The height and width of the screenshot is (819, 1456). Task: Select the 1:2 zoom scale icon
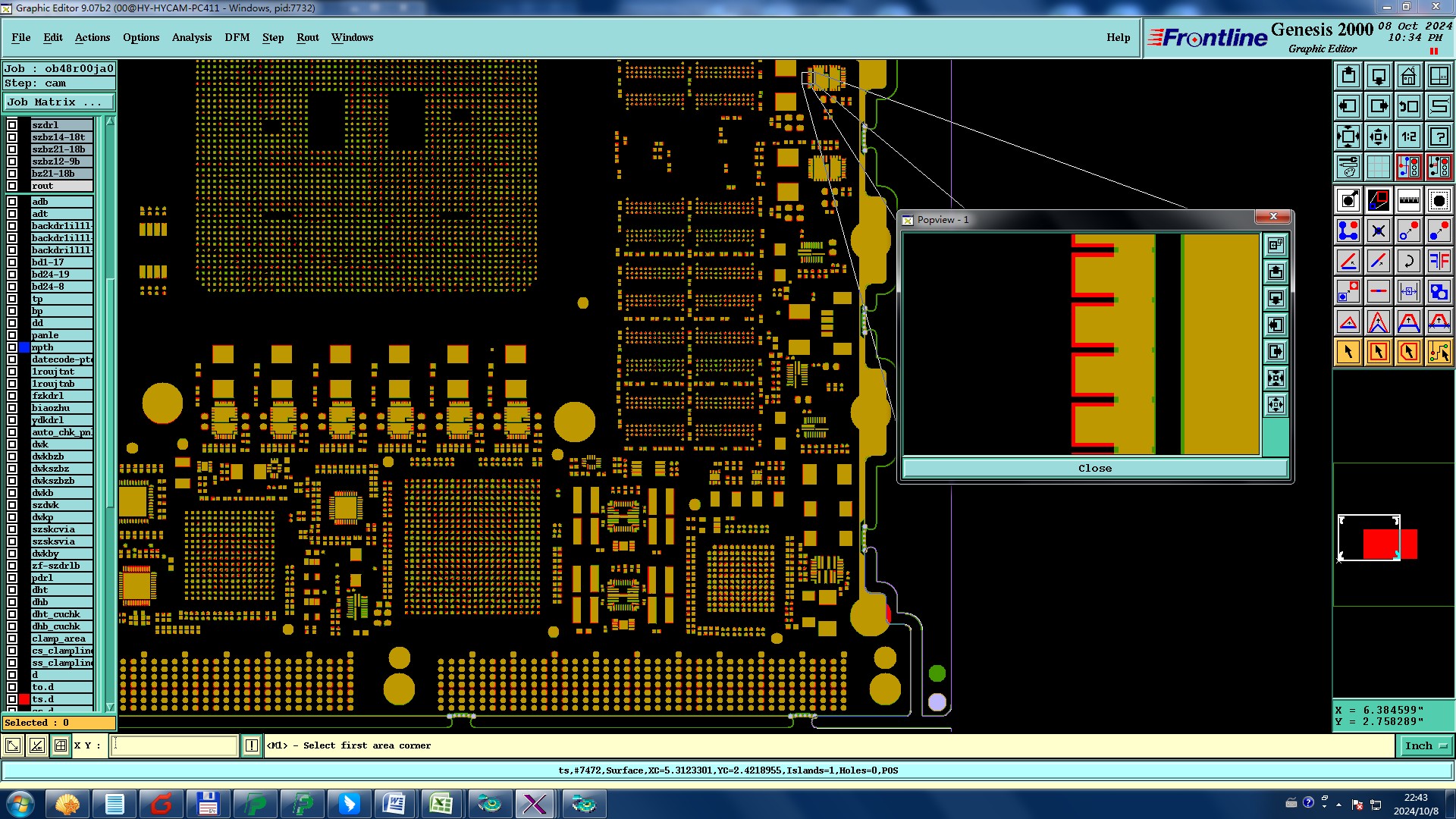(1408, 136)
